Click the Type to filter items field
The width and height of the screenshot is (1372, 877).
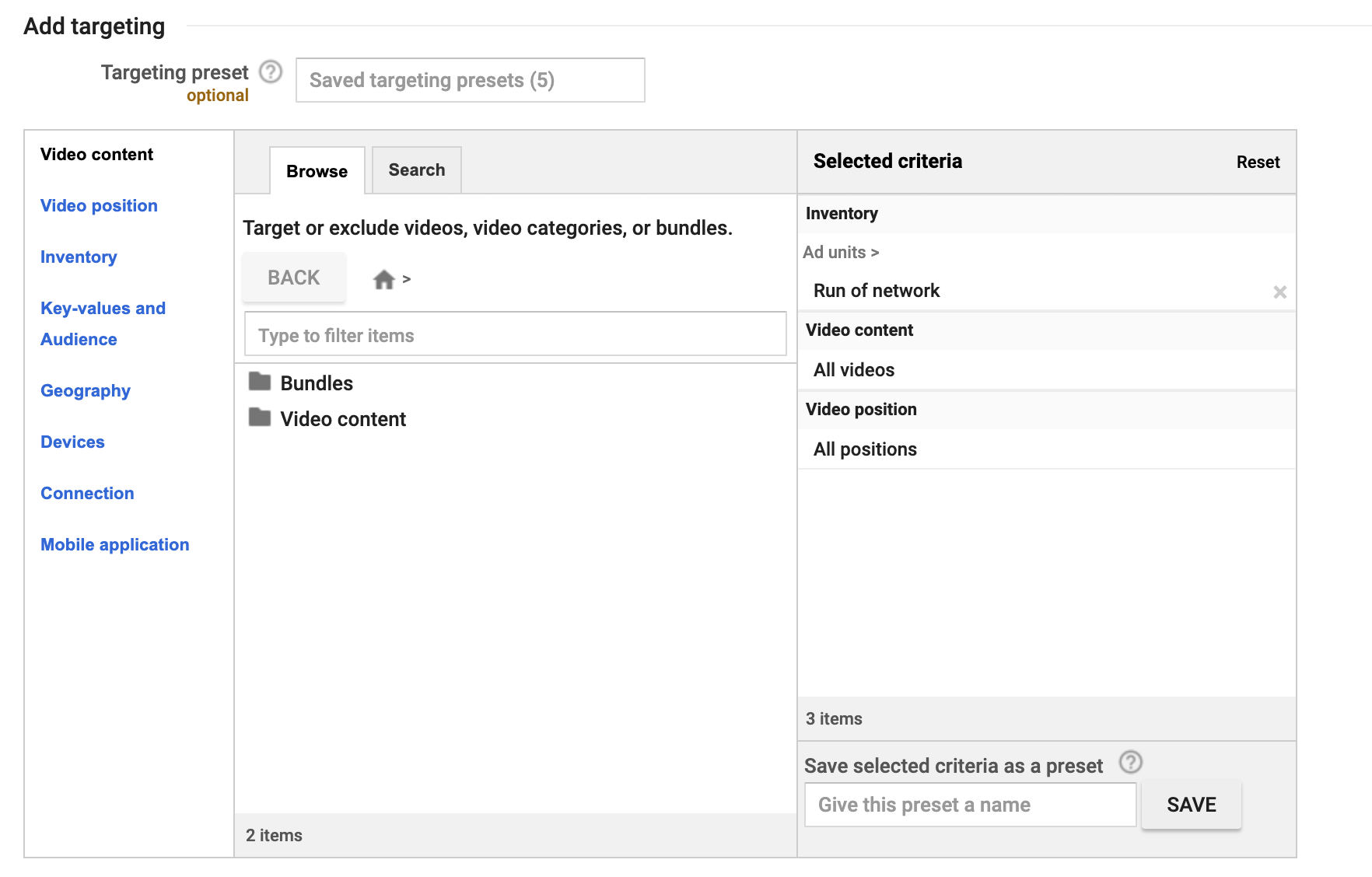tap(514, 334)
